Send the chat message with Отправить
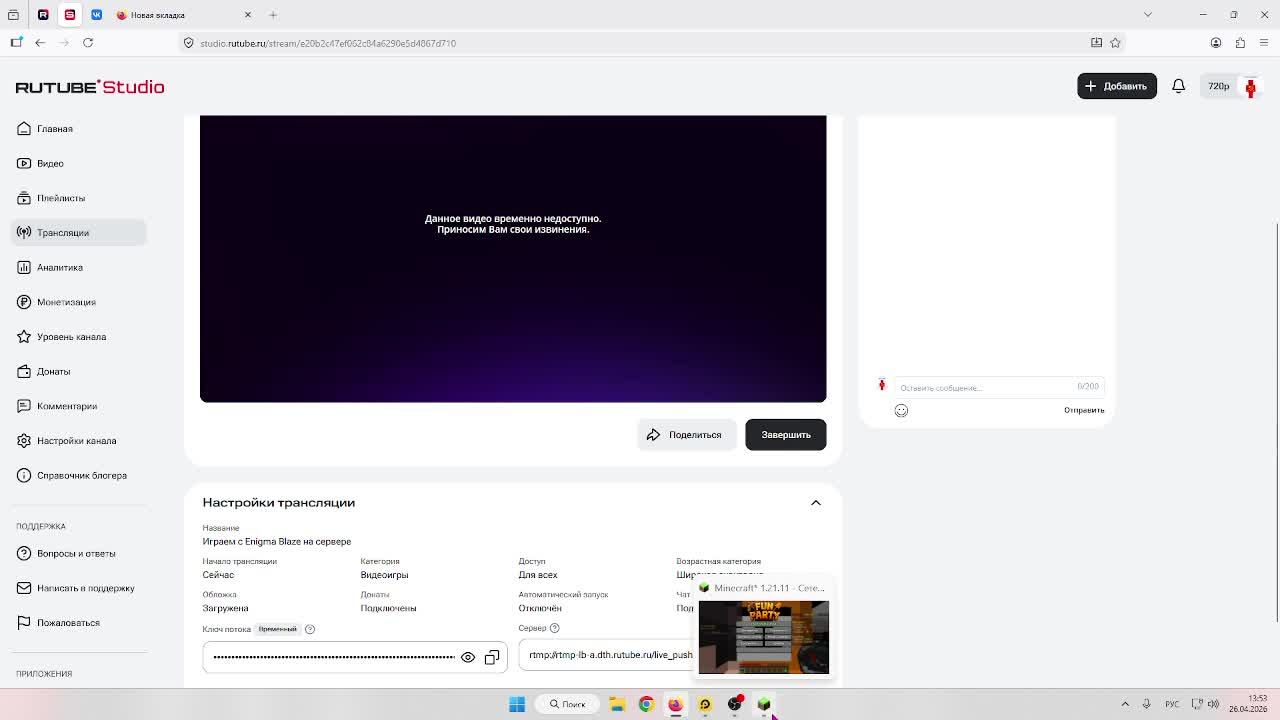Screen dimensions: 1280x720 (1084, 410)
